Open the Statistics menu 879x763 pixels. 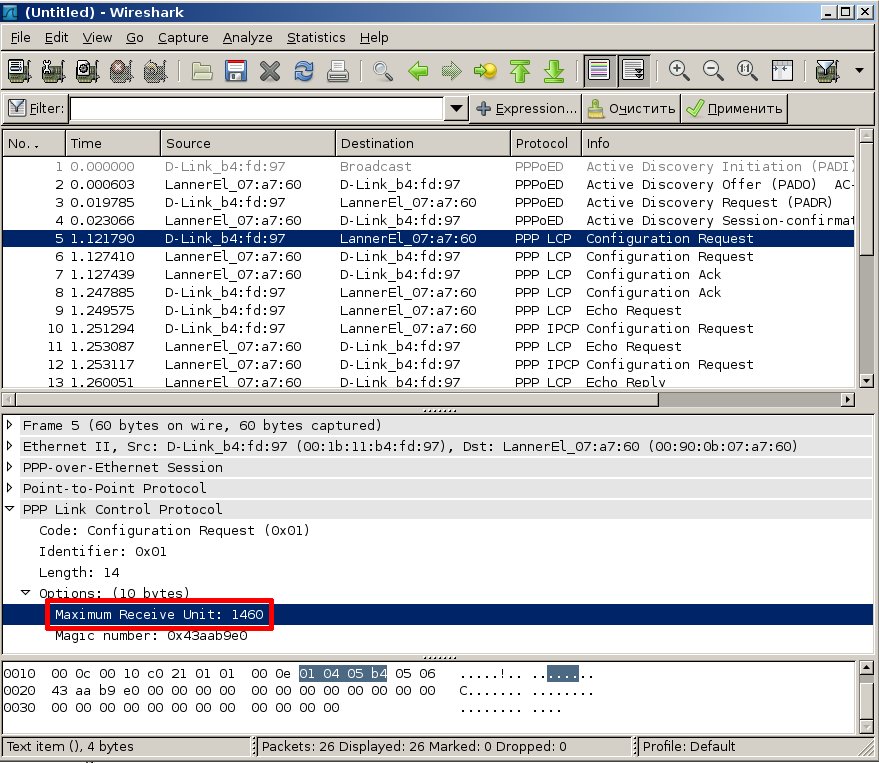tap(315, 37)
